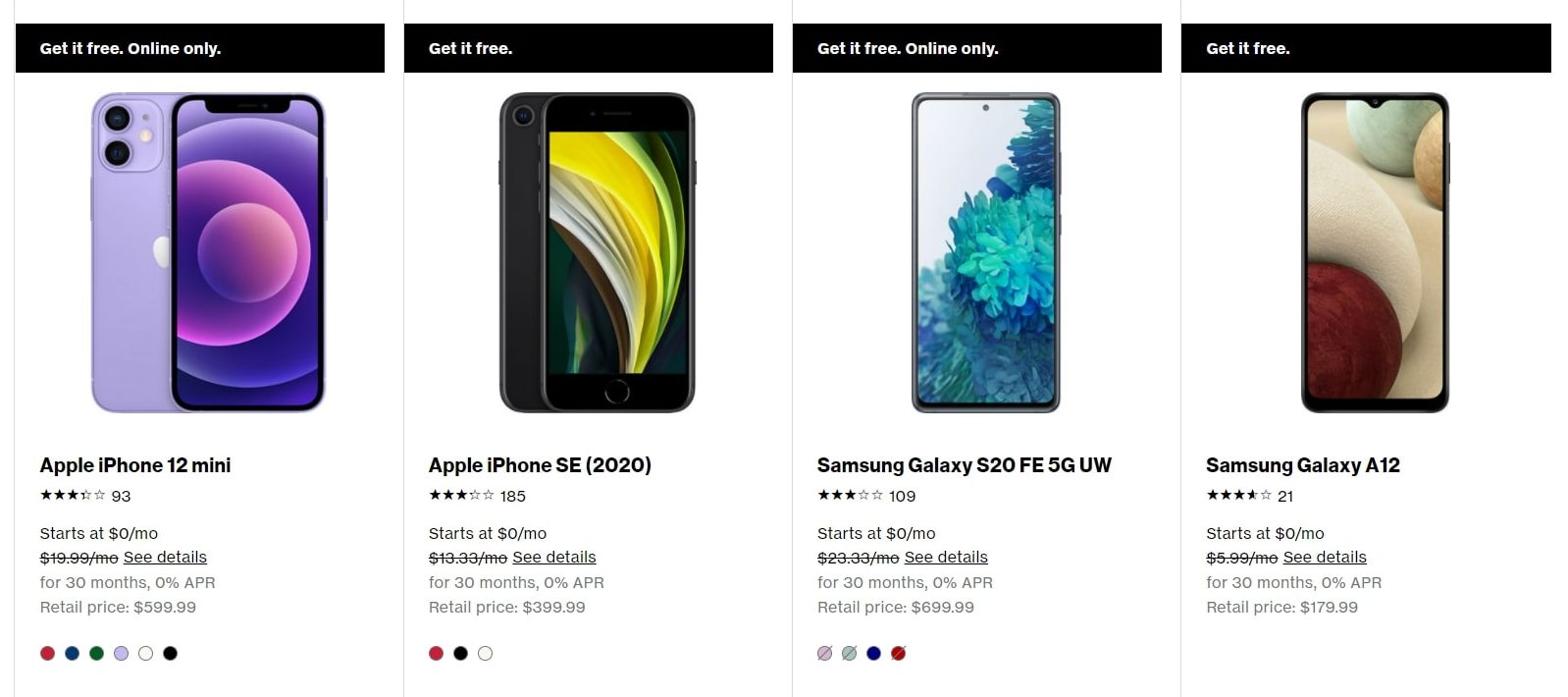
Task: Open See details for the Galaxy S20 FE
Action: point(946,557)
